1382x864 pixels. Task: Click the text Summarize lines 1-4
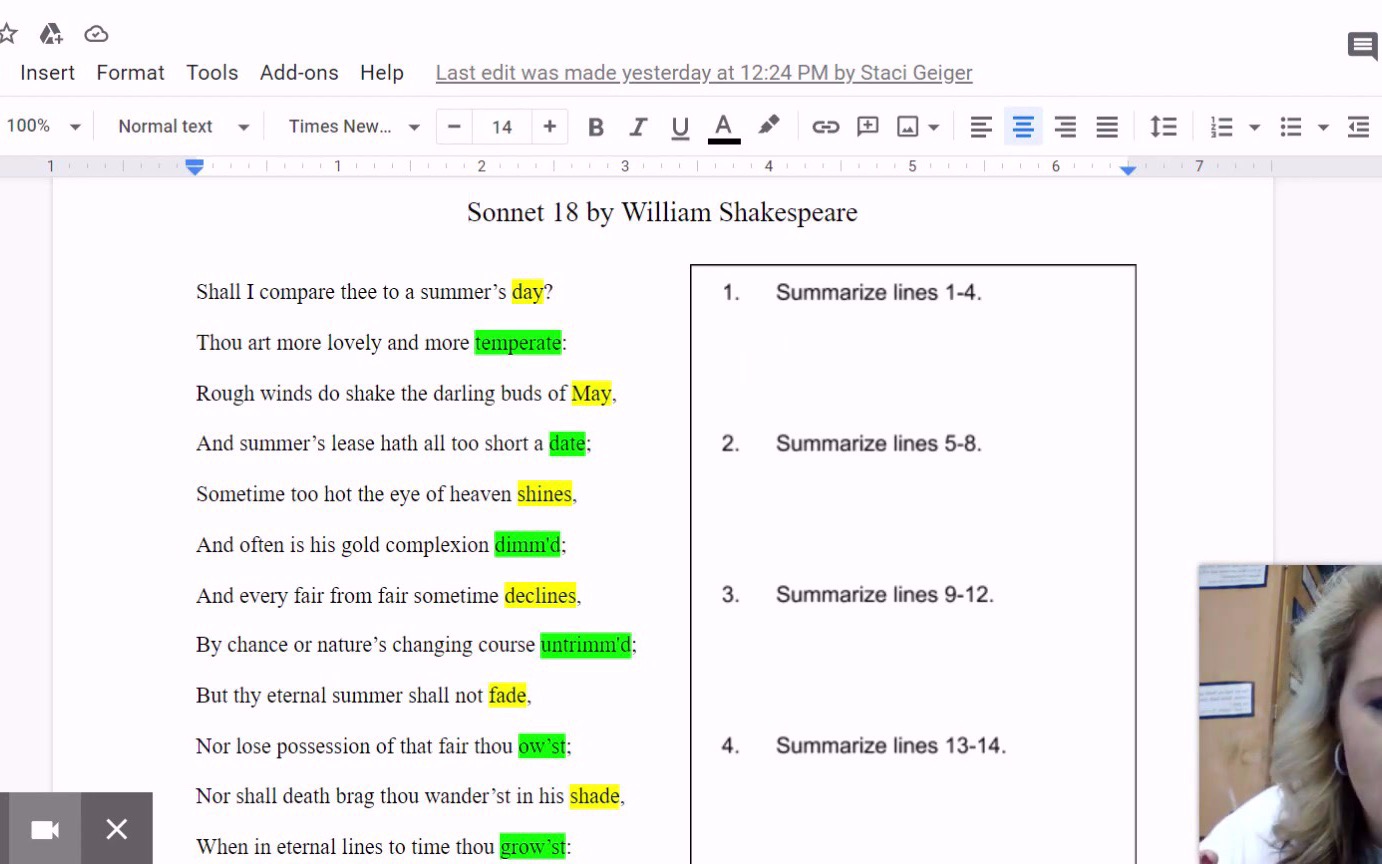click(x=879, y=292)
